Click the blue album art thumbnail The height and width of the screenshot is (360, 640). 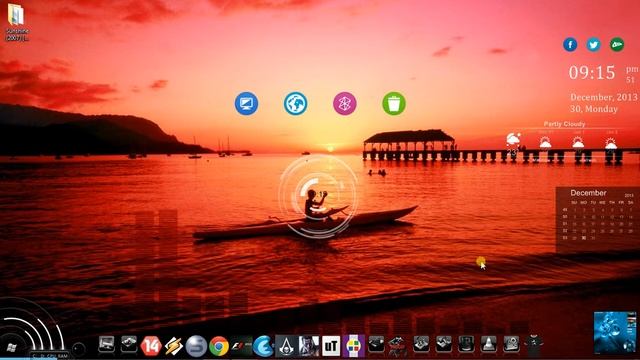click(x=615, y=333)
